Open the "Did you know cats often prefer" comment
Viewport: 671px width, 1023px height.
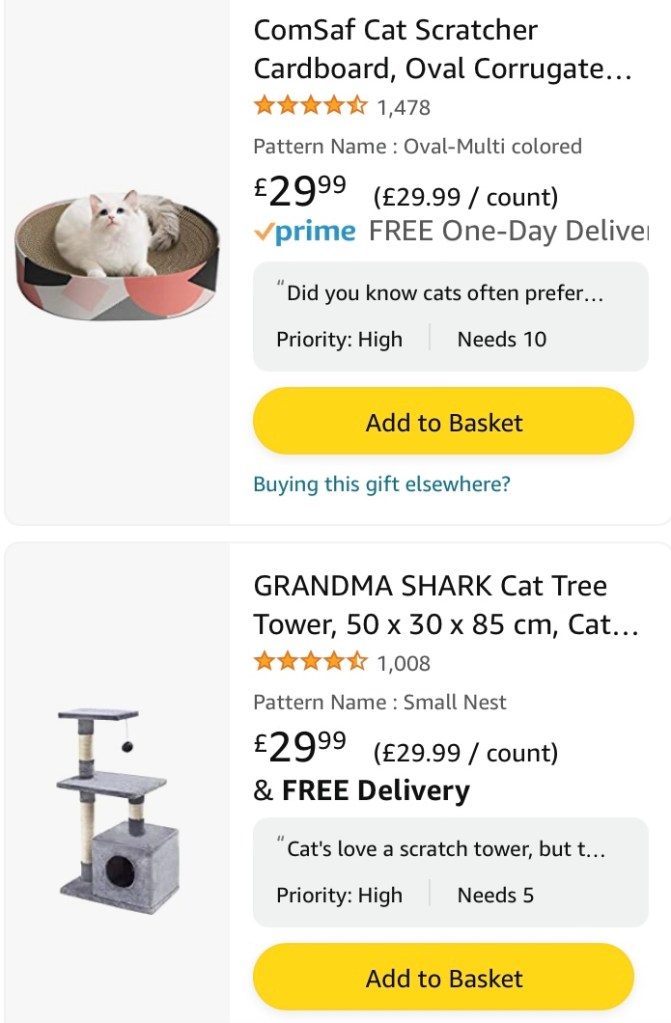click(444, 294)
